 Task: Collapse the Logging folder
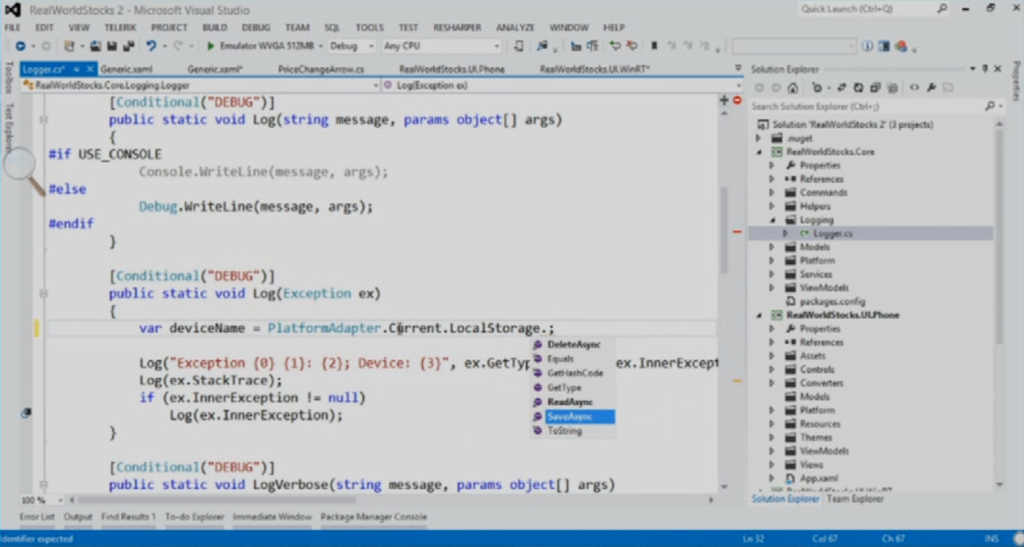point(773,220)
